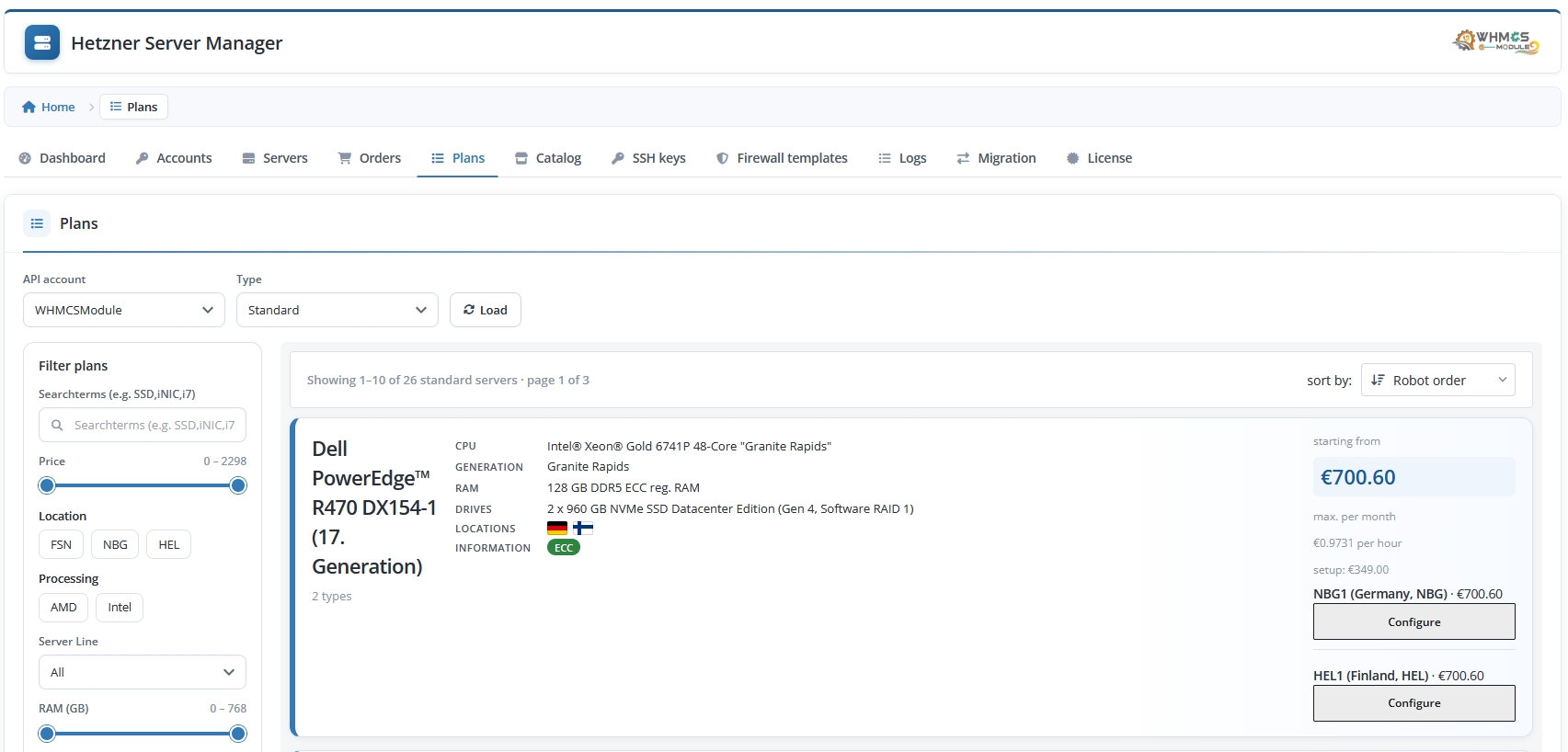This screenshot has height=752, width=1568.
Task: Click the Price slider minimum handle
Action: coord(47,485)
